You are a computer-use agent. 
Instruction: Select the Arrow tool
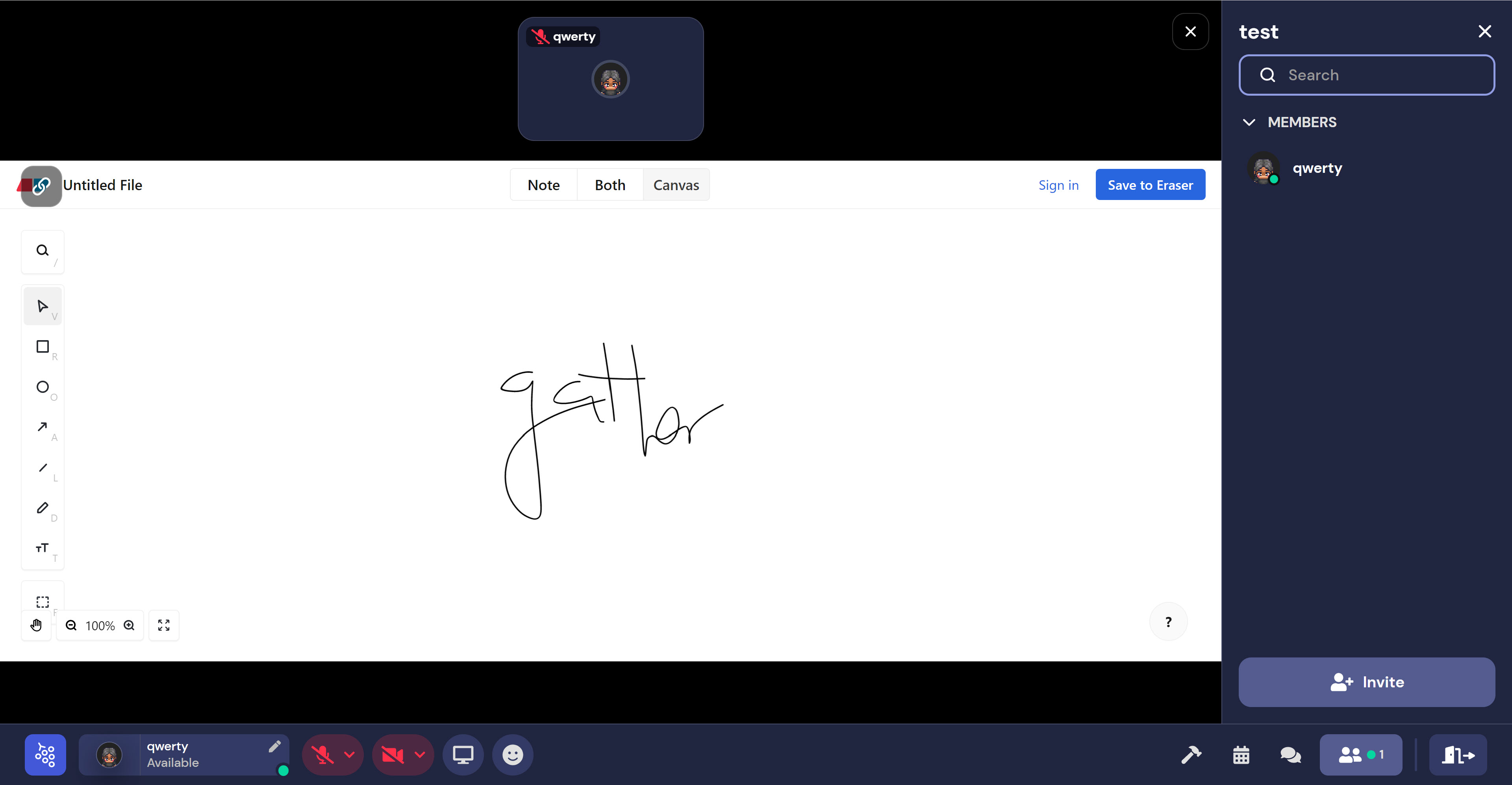coord(42,427)
